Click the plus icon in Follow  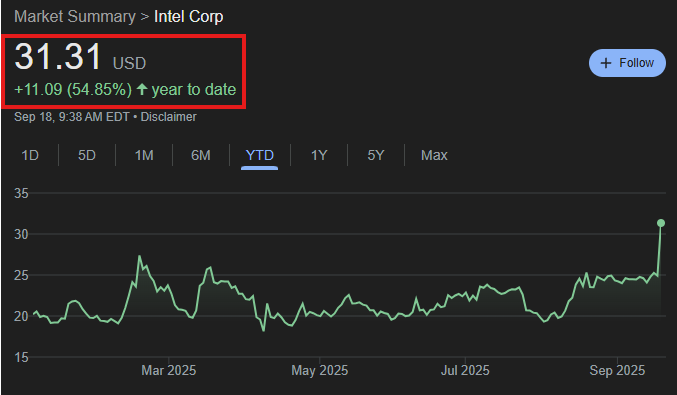(606, 63)
